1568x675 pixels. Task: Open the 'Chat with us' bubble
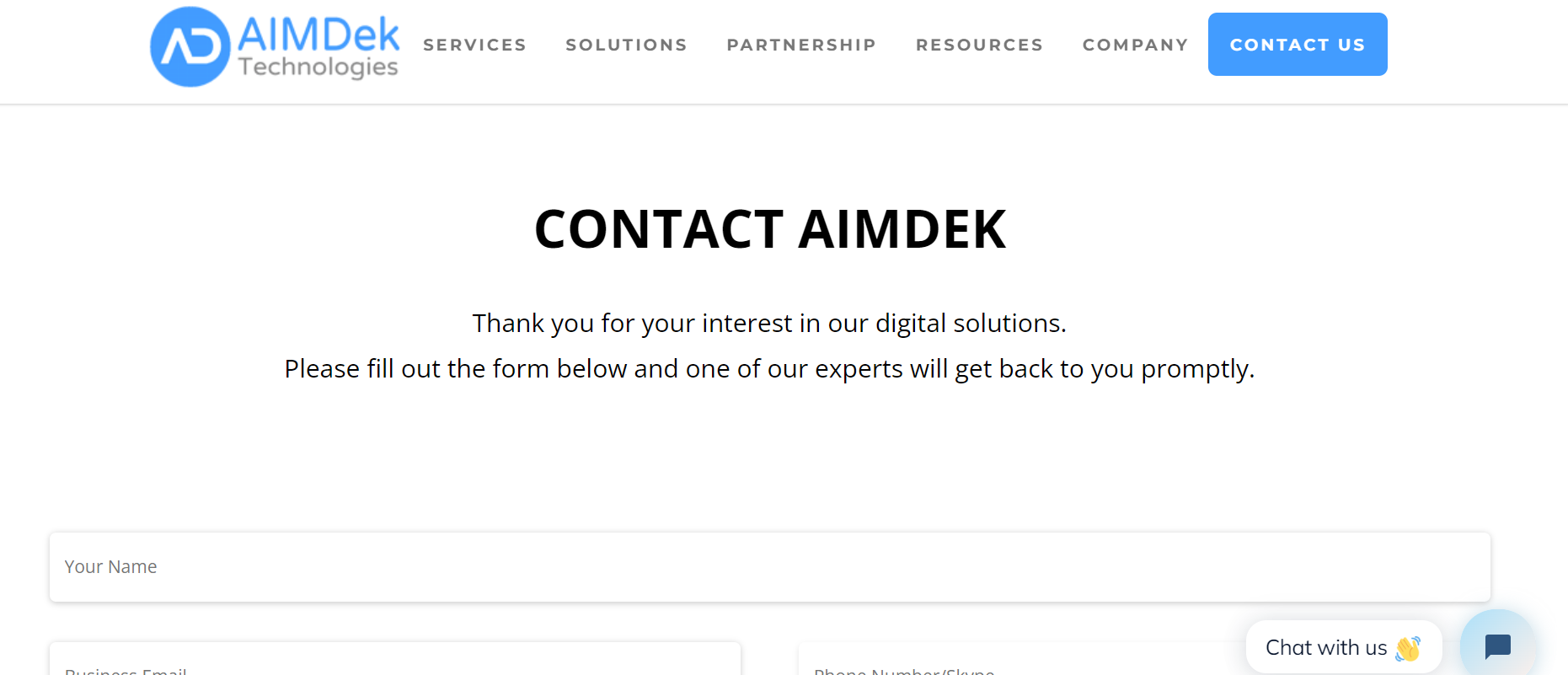1343,647
